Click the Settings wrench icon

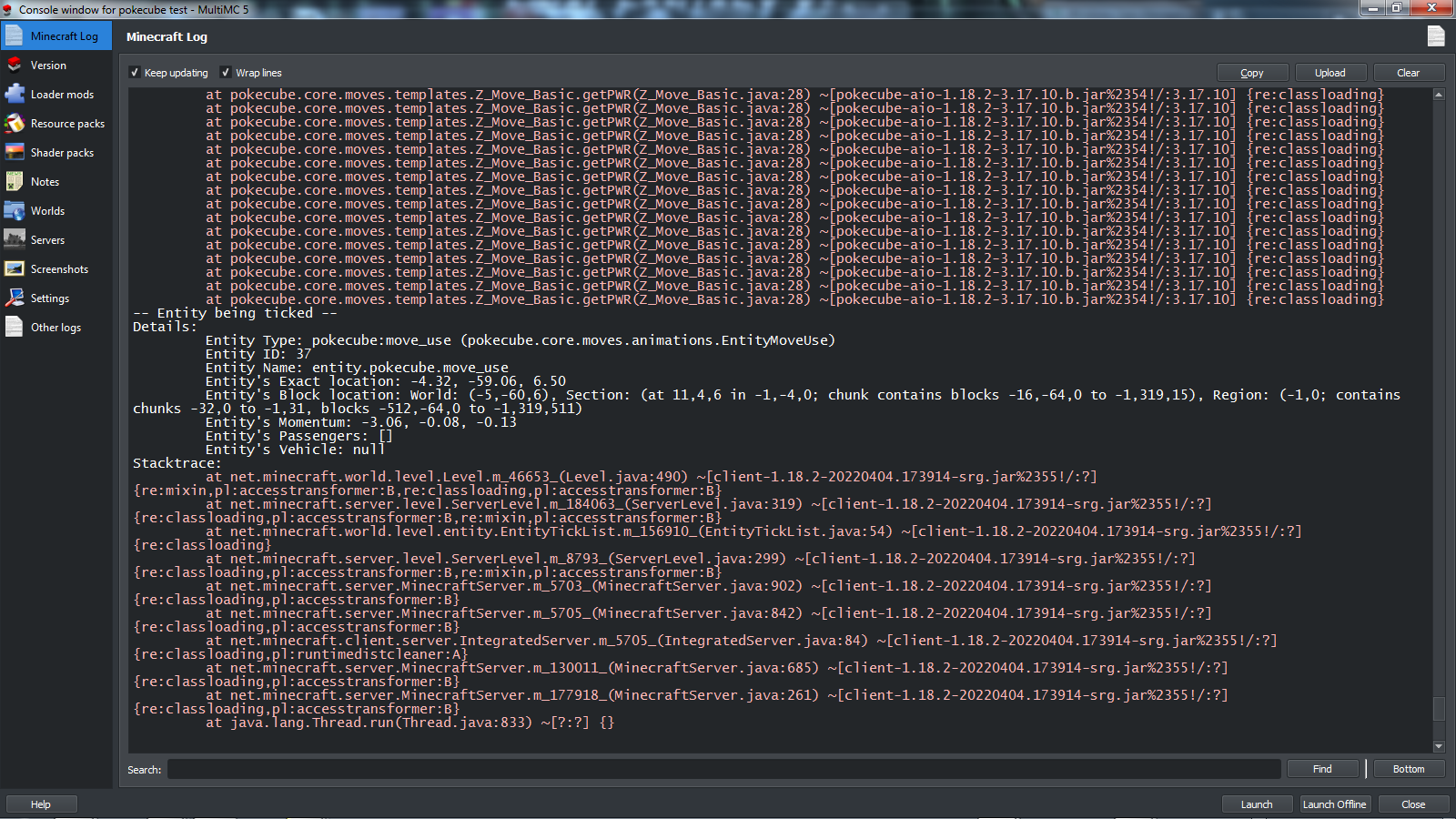(15, 298)
